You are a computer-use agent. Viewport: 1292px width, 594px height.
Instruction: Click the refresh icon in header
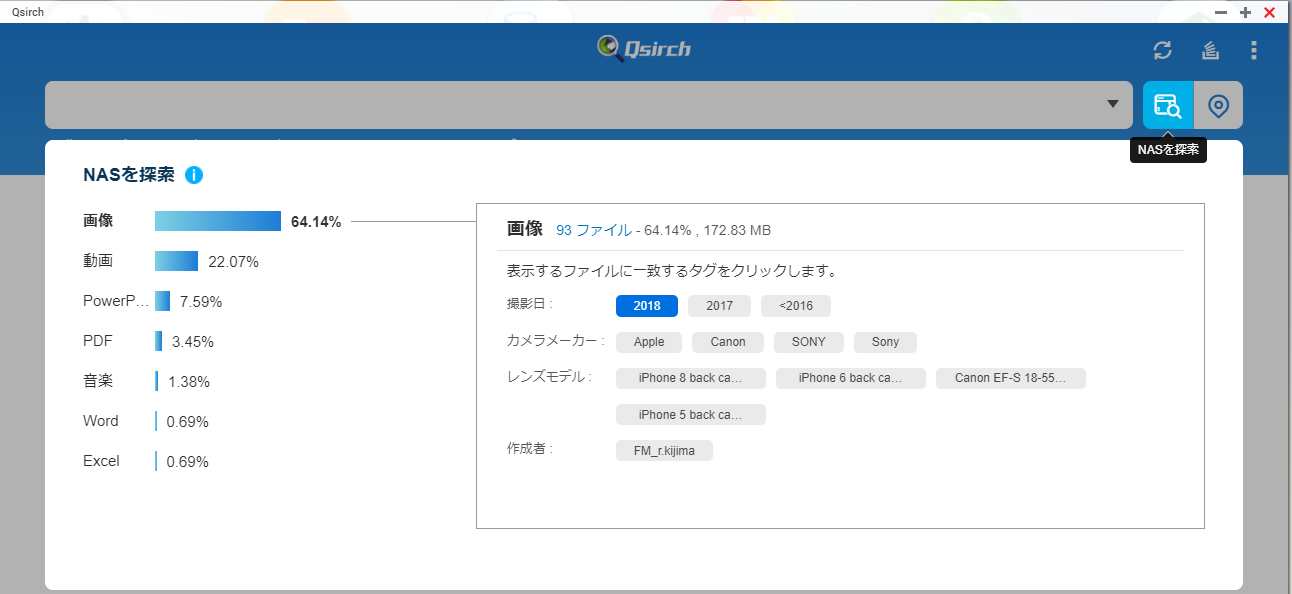1162,50
